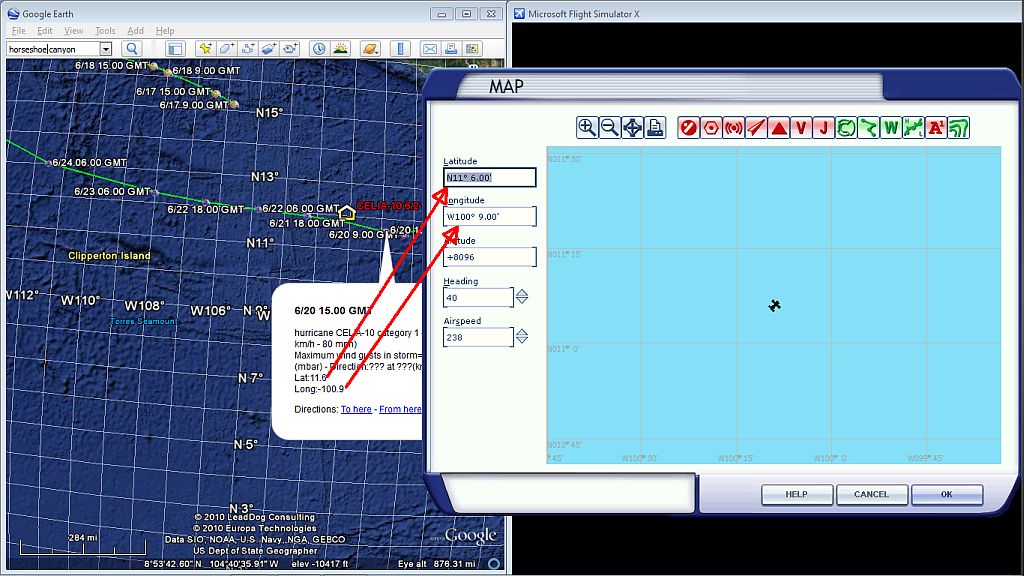The width and height of the screenshot is (1024, 576).
Task: Toggle NDBs display on the map
Action: click(x=733, y=127)
